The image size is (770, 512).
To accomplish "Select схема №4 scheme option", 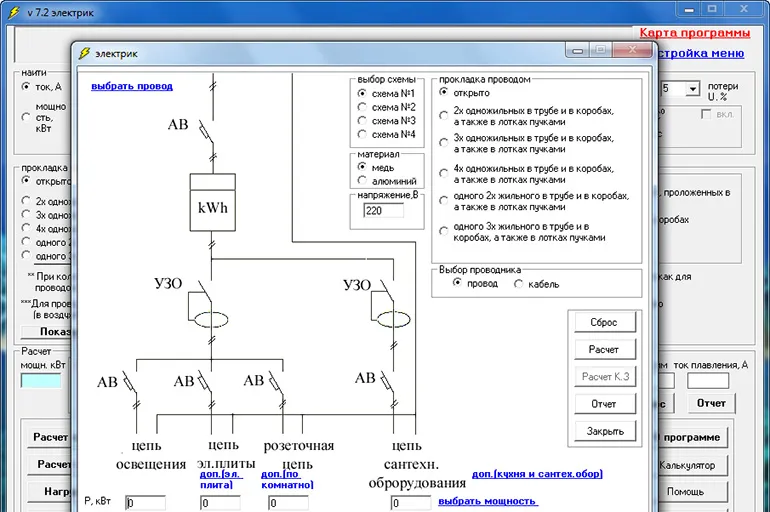I will (x=362, y=134).
